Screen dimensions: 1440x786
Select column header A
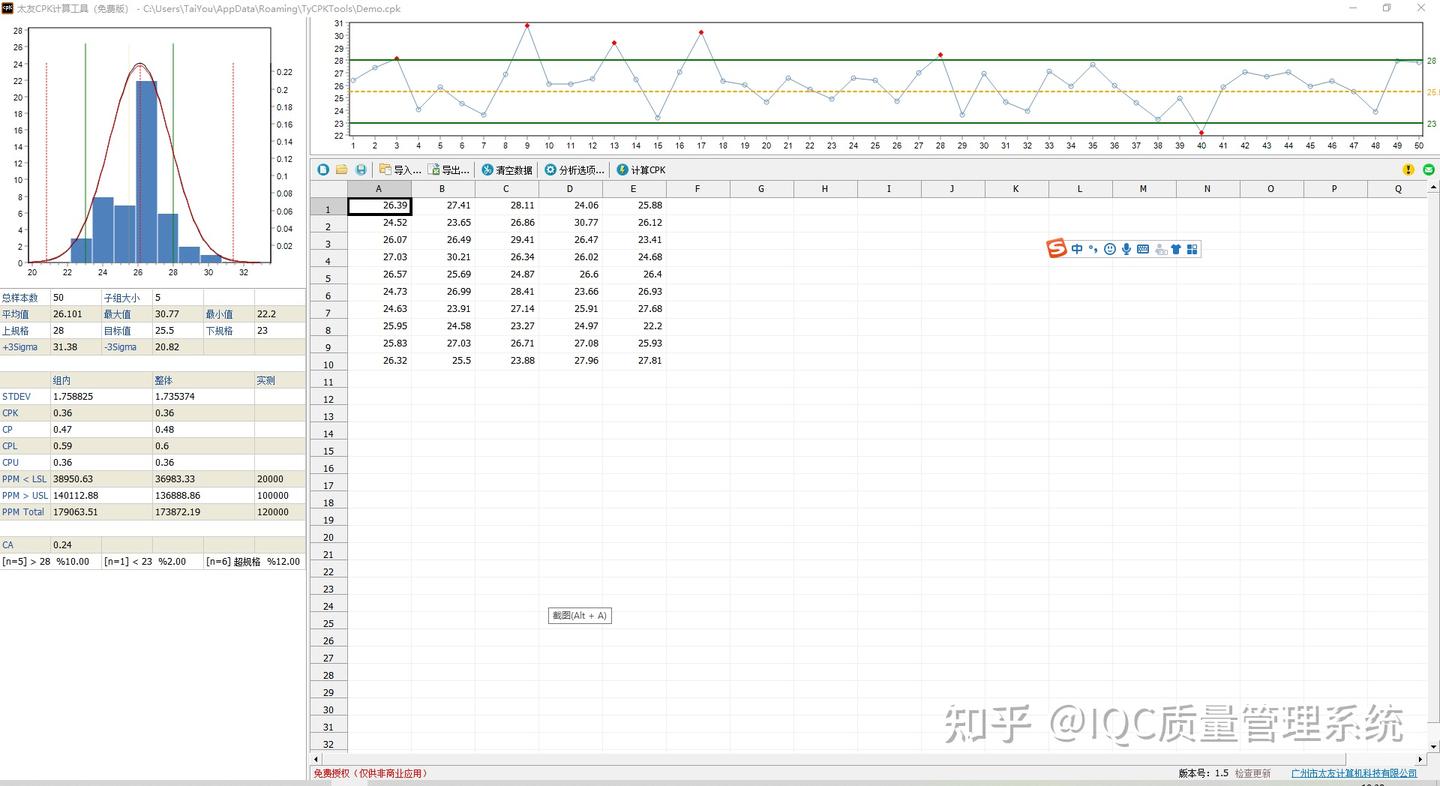tap(379, 189)
